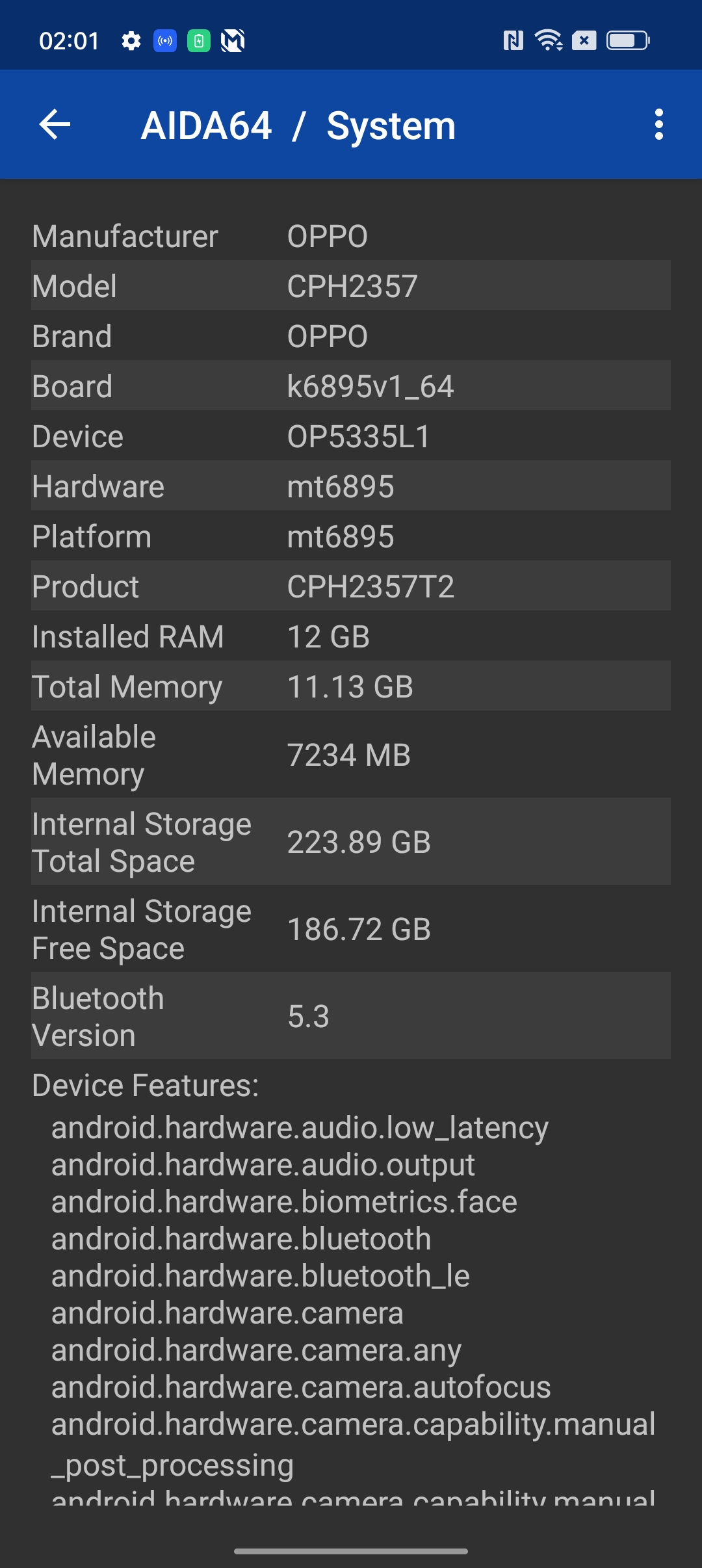Tap the Hardware mt6895 row
Screen dimensions: 702x1568
click(351, 486)
